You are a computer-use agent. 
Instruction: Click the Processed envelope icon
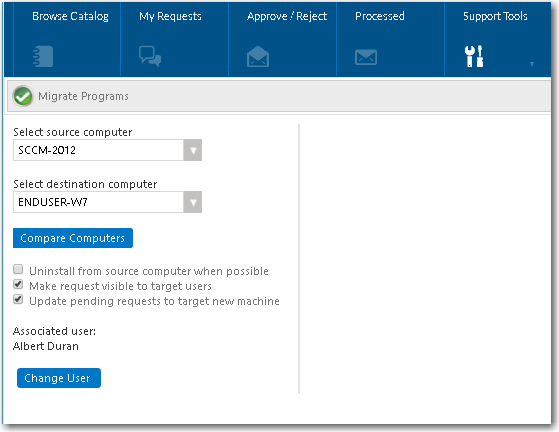(366, 57)
